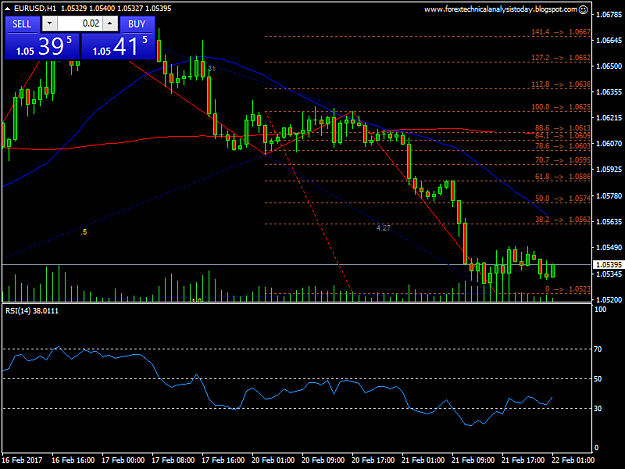This screenshot has height=469, width=625.
Task: Click the website URL watermark text
Action: (501, 10)
